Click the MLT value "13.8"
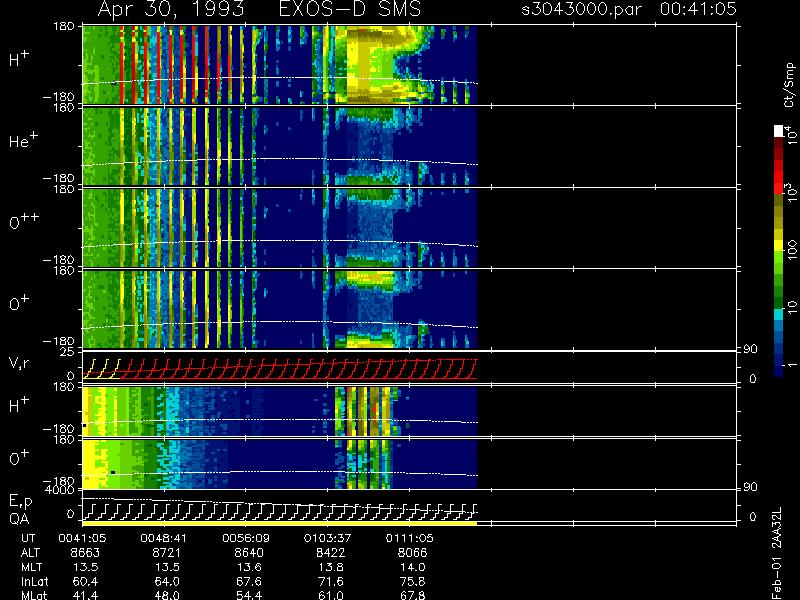Screen dimensions: 800x600 coord(331,567)
